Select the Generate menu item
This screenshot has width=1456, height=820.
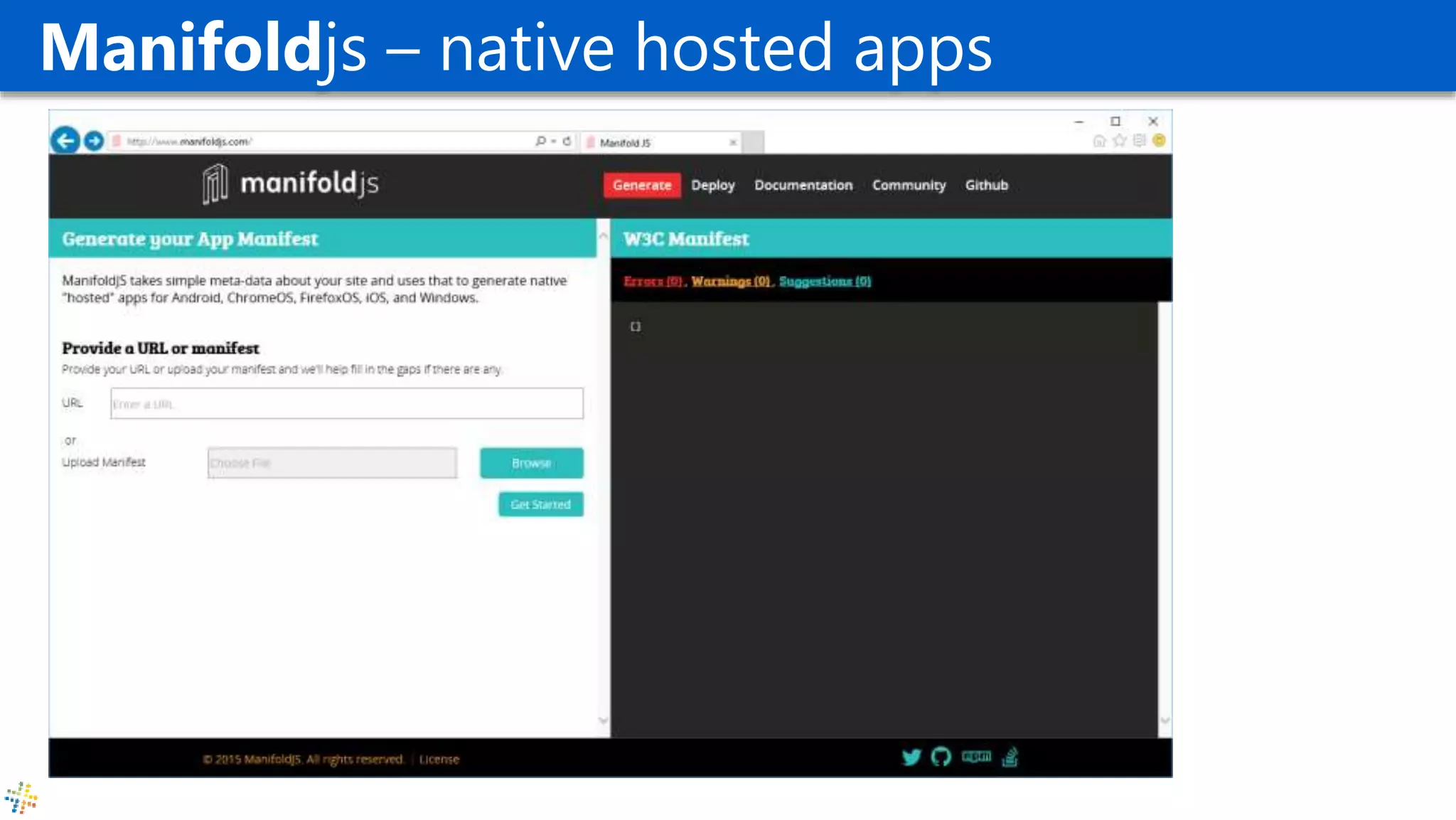click(x=642, y=185)
